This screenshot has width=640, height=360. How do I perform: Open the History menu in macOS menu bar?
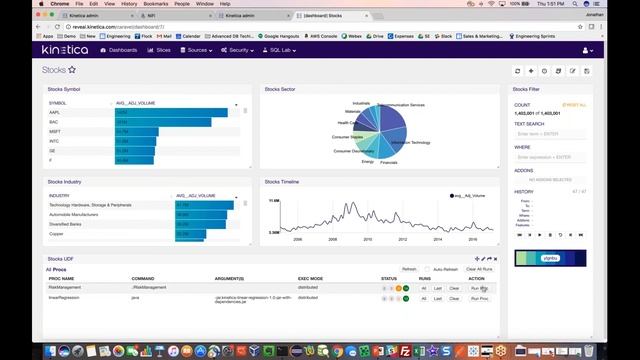[x=129, y=4]
